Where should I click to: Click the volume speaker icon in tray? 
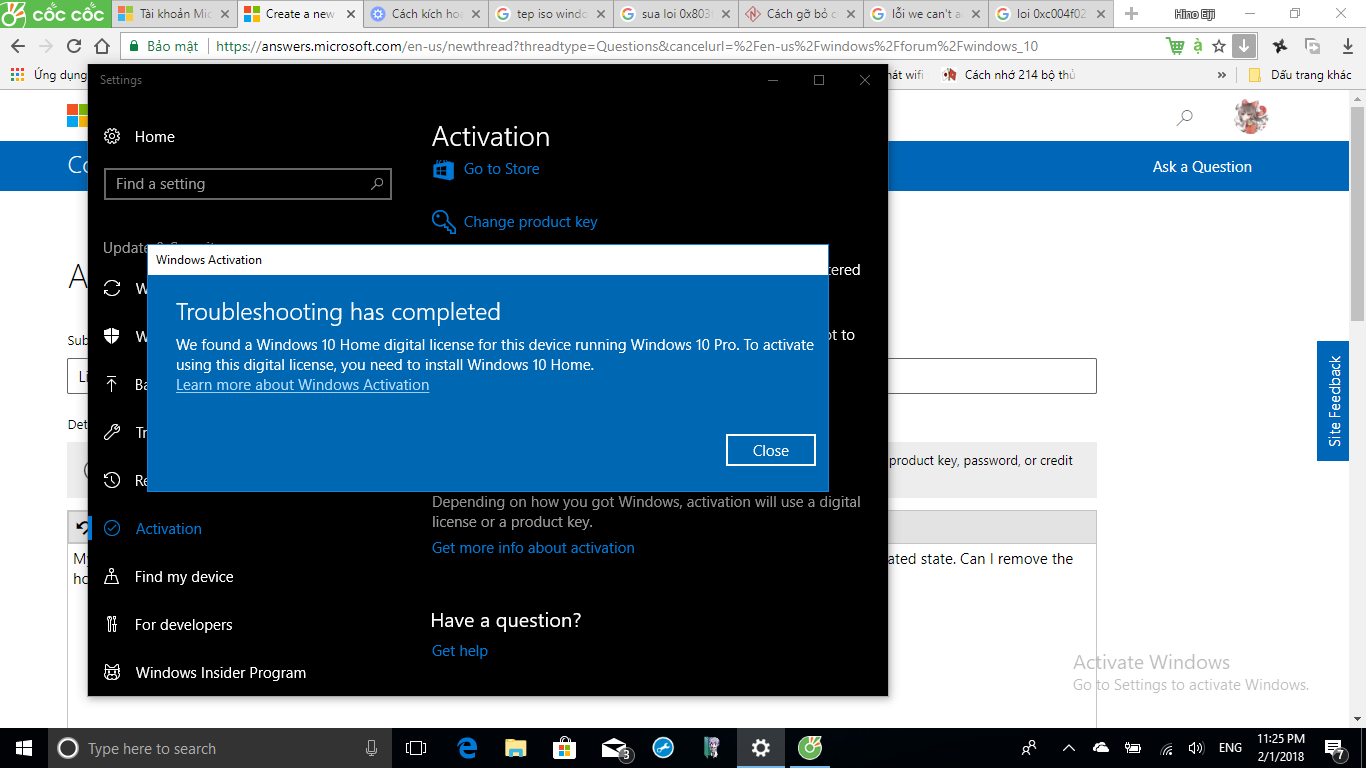[1195, 748]
